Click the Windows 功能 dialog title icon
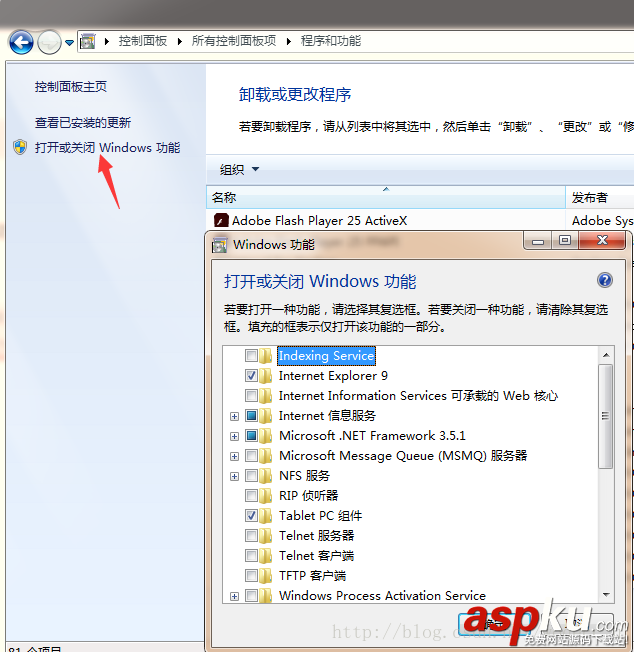The image size is (634, 652). [x=220, y=245]
